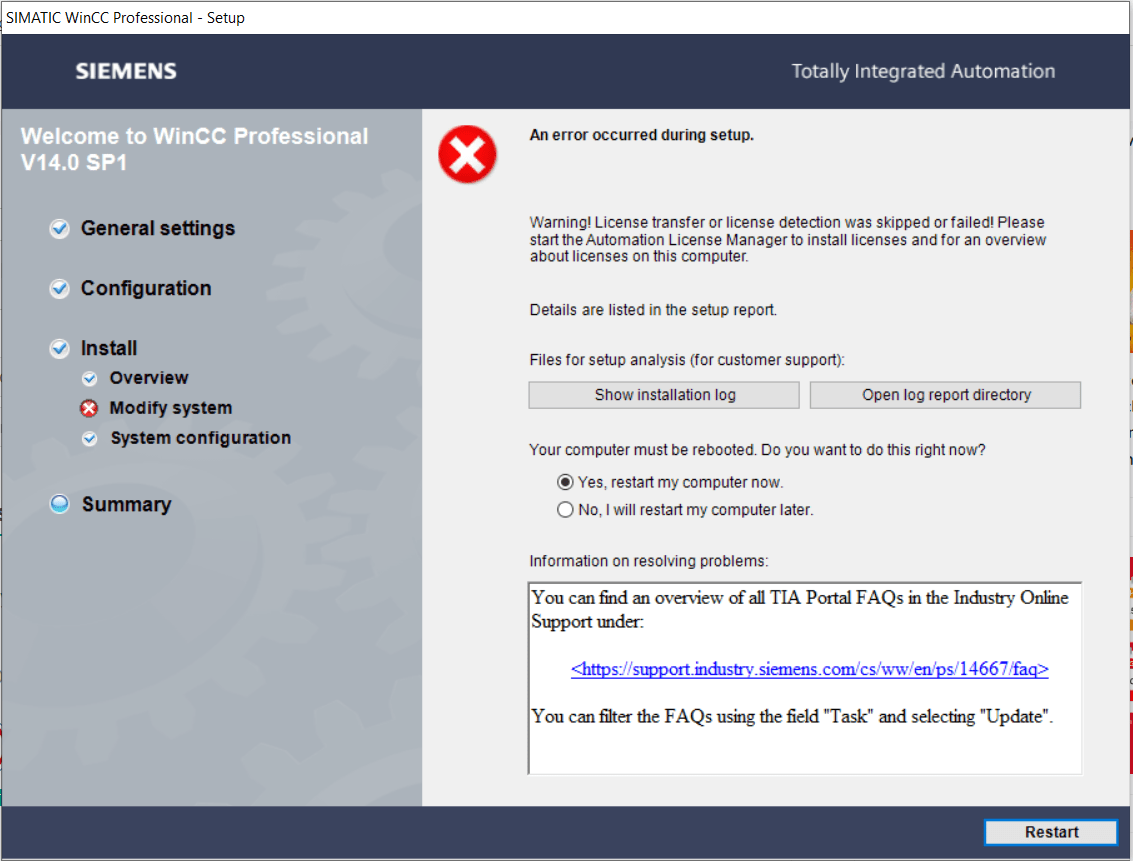The width and height of the screenshot is (1133, 861).
Task: Click the Install step checkmark icon
Action: tap(60, 349)
